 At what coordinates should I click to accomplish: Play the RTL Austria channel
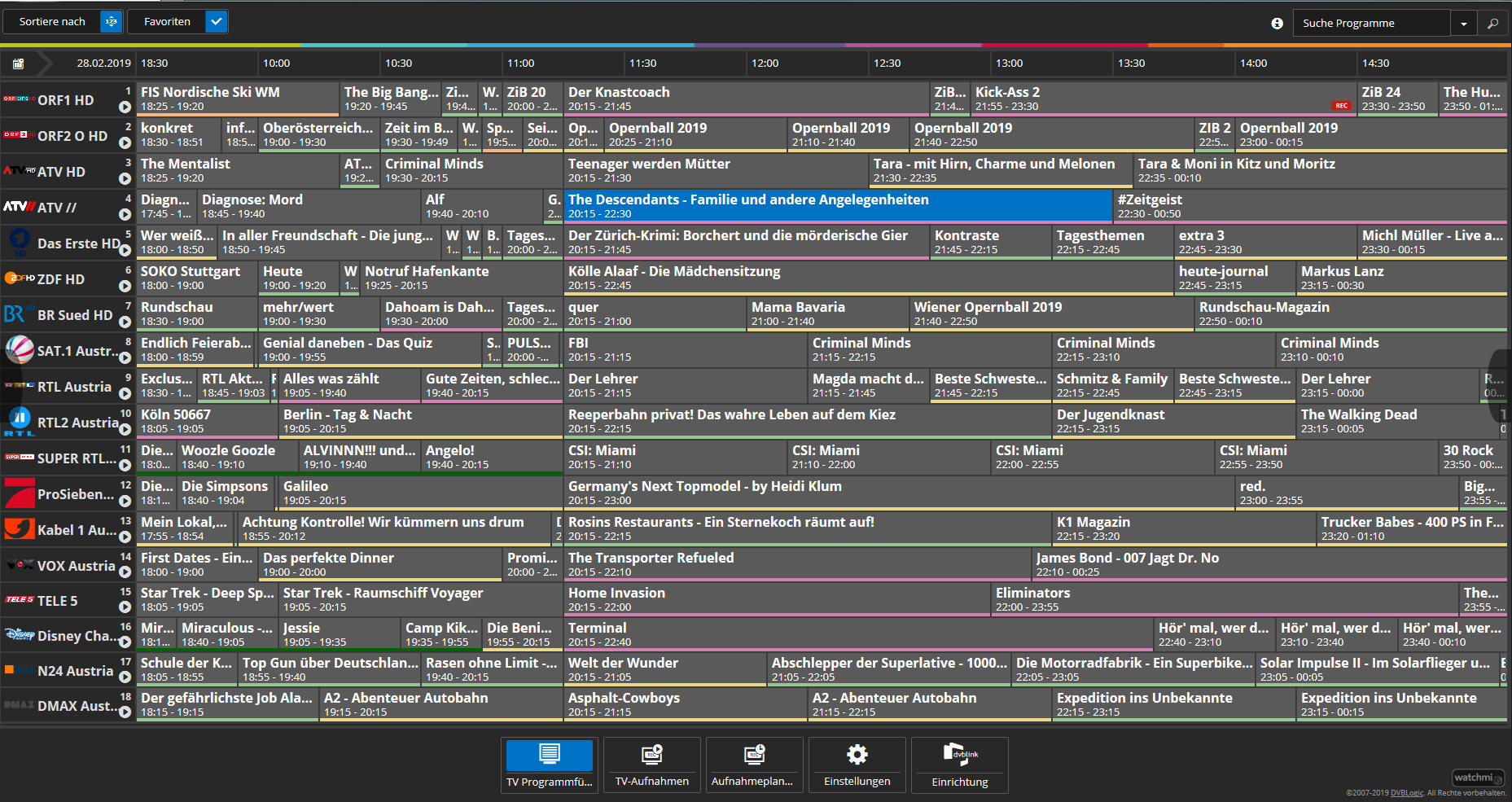pyautogui.click(x=125, y=393)
